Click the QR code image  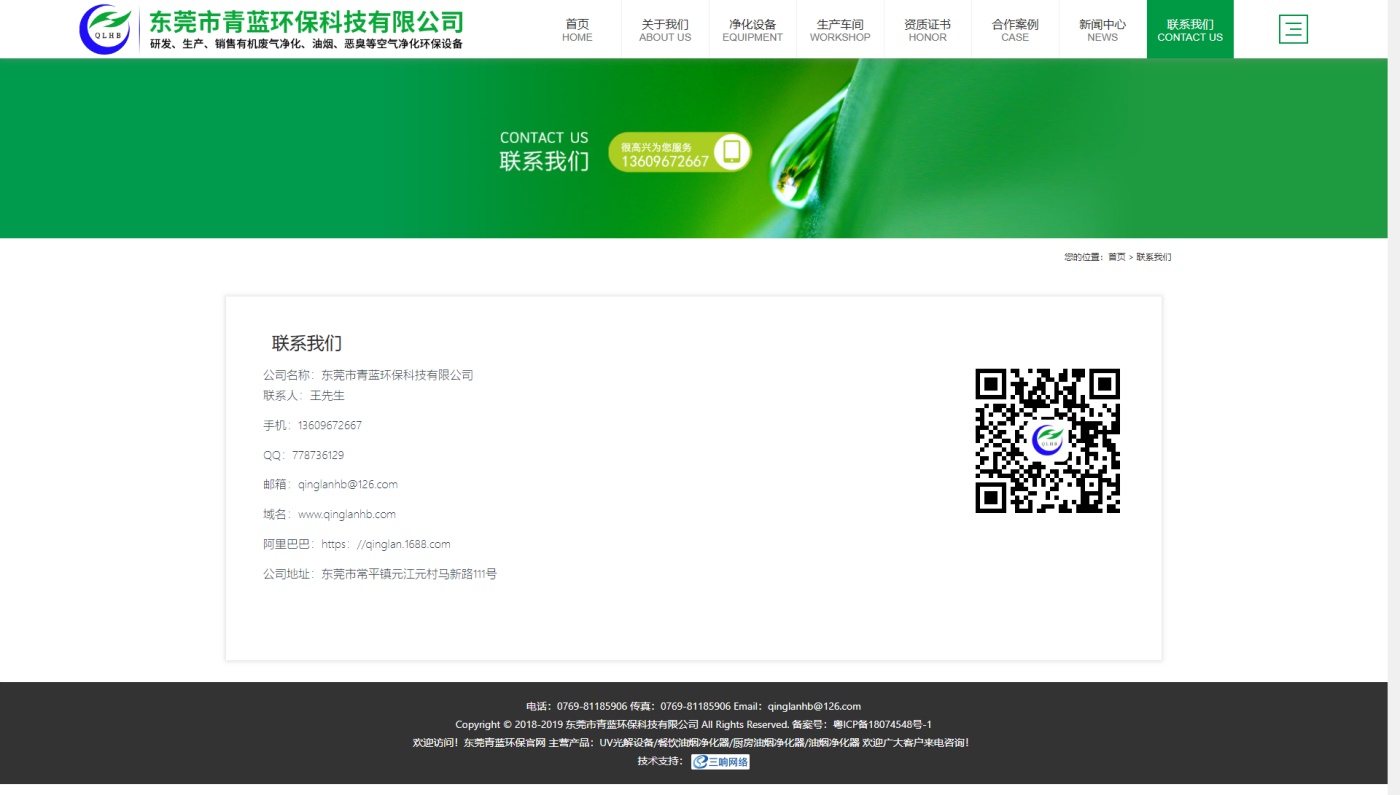point(1047,441)
